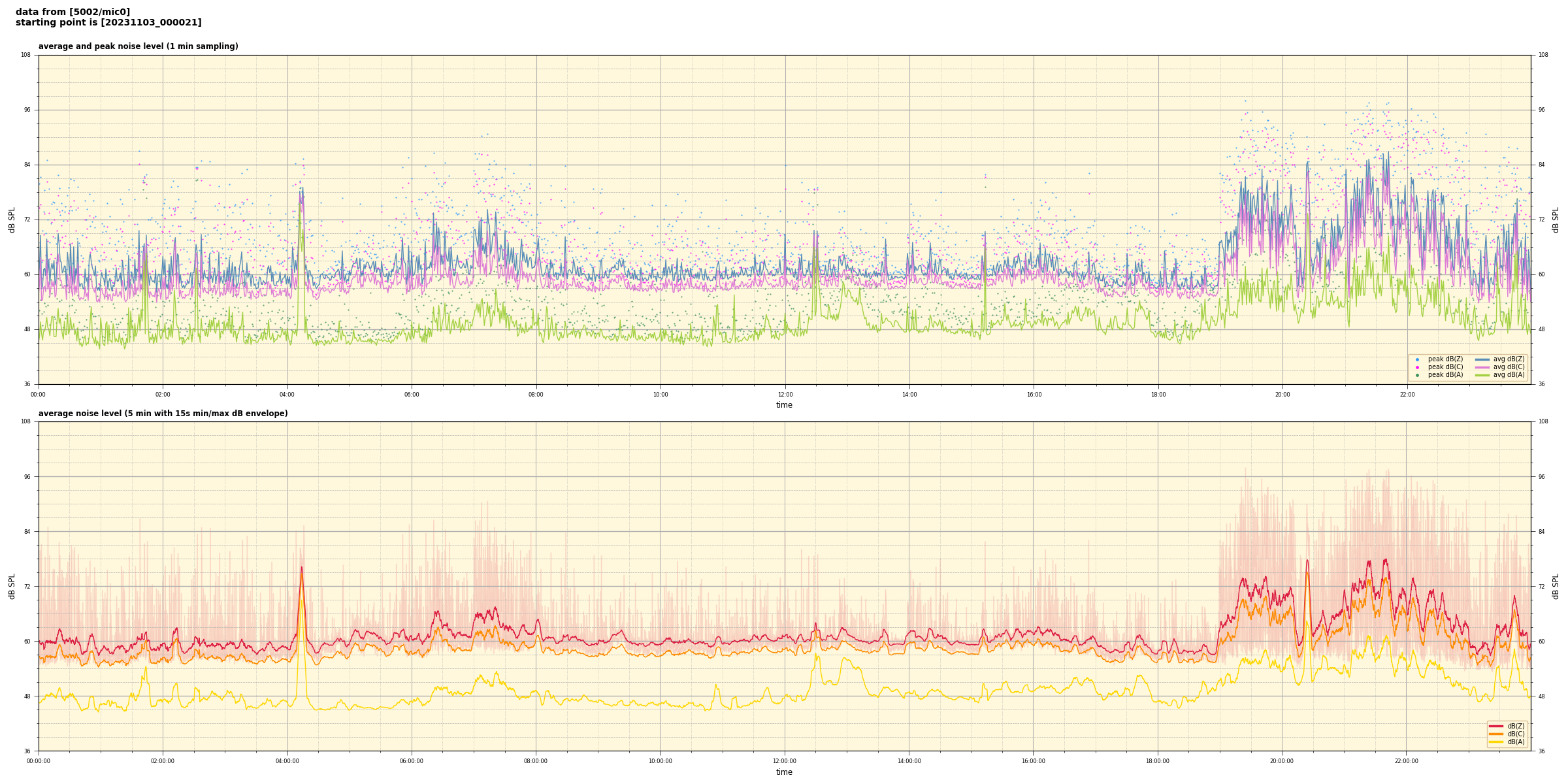Click the 04:00 noise spike peak in lower chart
This screenshot has height=784, width=1568.
301,568
